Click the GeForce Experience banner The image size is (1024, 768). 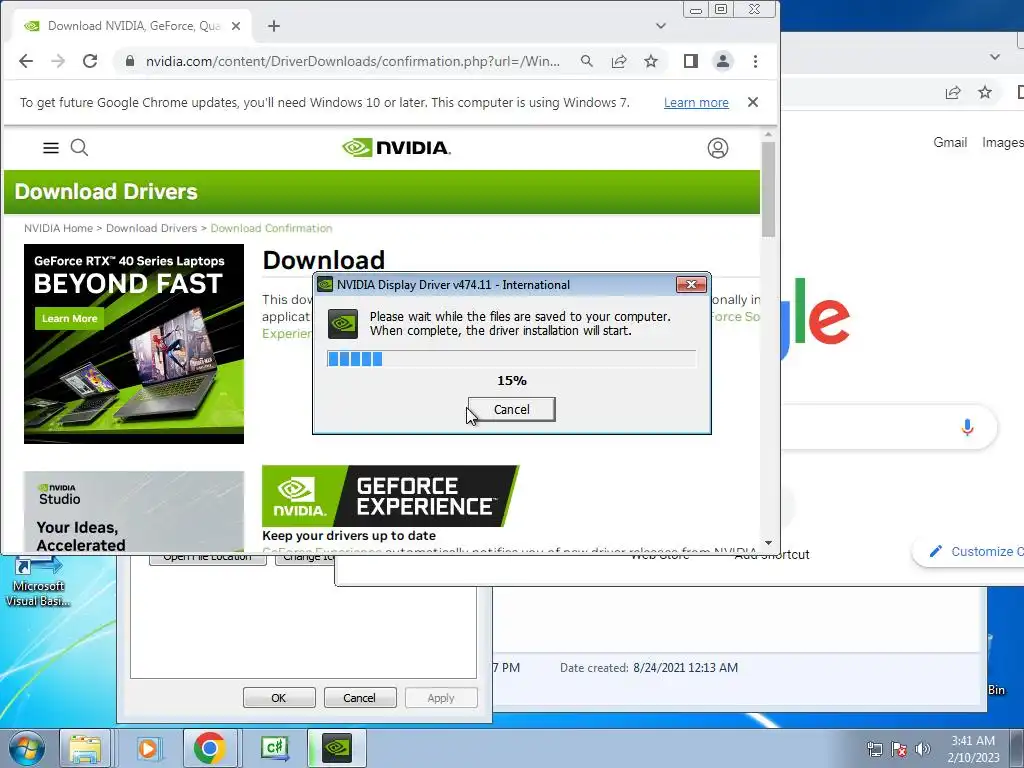tap(390, 496)
